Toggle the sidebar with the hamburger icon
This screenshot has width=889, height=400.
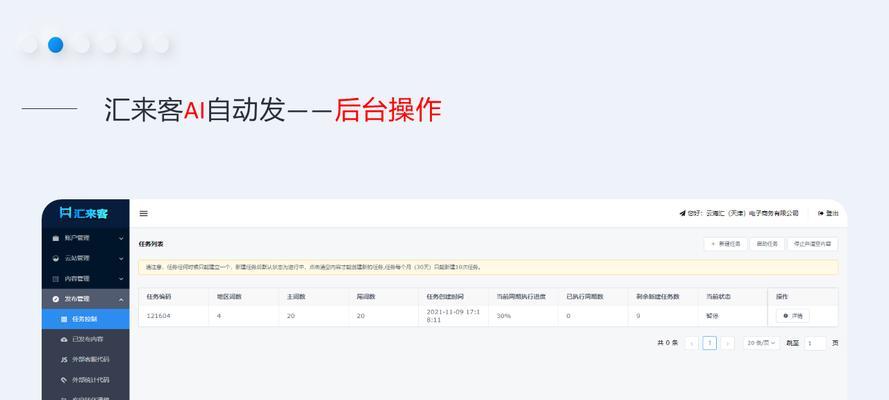coord(143,214)
